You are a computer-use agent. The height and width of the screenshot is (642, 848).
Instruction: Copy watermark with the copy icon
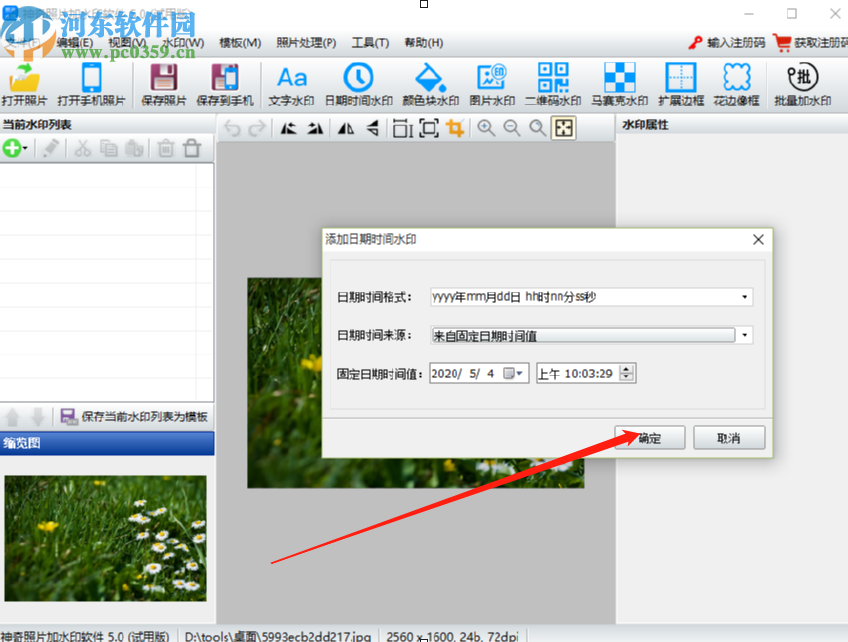pyautogui.click(x=109, y=148)
